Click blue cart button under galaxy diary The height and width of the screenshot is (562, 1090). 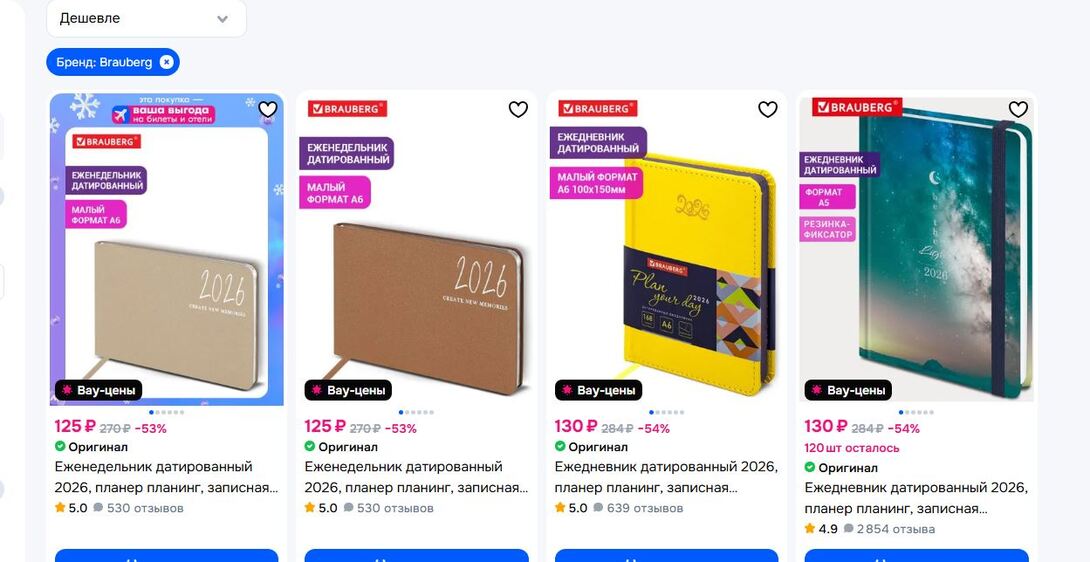(916, 556)
